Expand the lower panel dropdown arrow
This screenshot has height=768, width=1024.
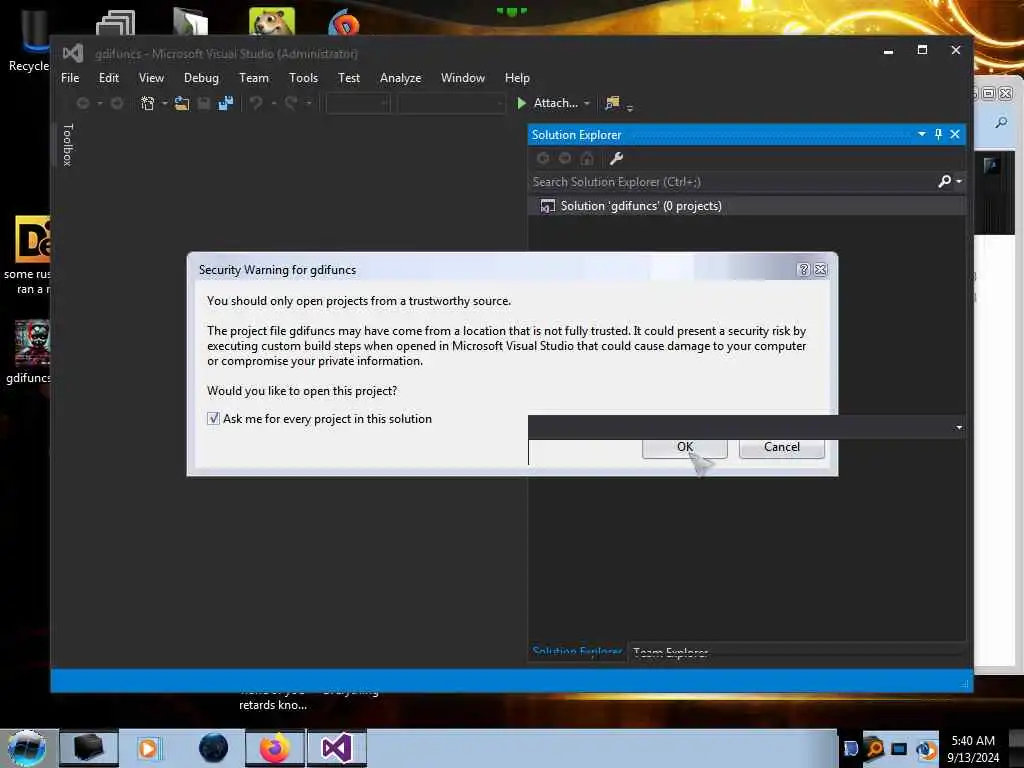pyautogui.click(x=959, y=427)
